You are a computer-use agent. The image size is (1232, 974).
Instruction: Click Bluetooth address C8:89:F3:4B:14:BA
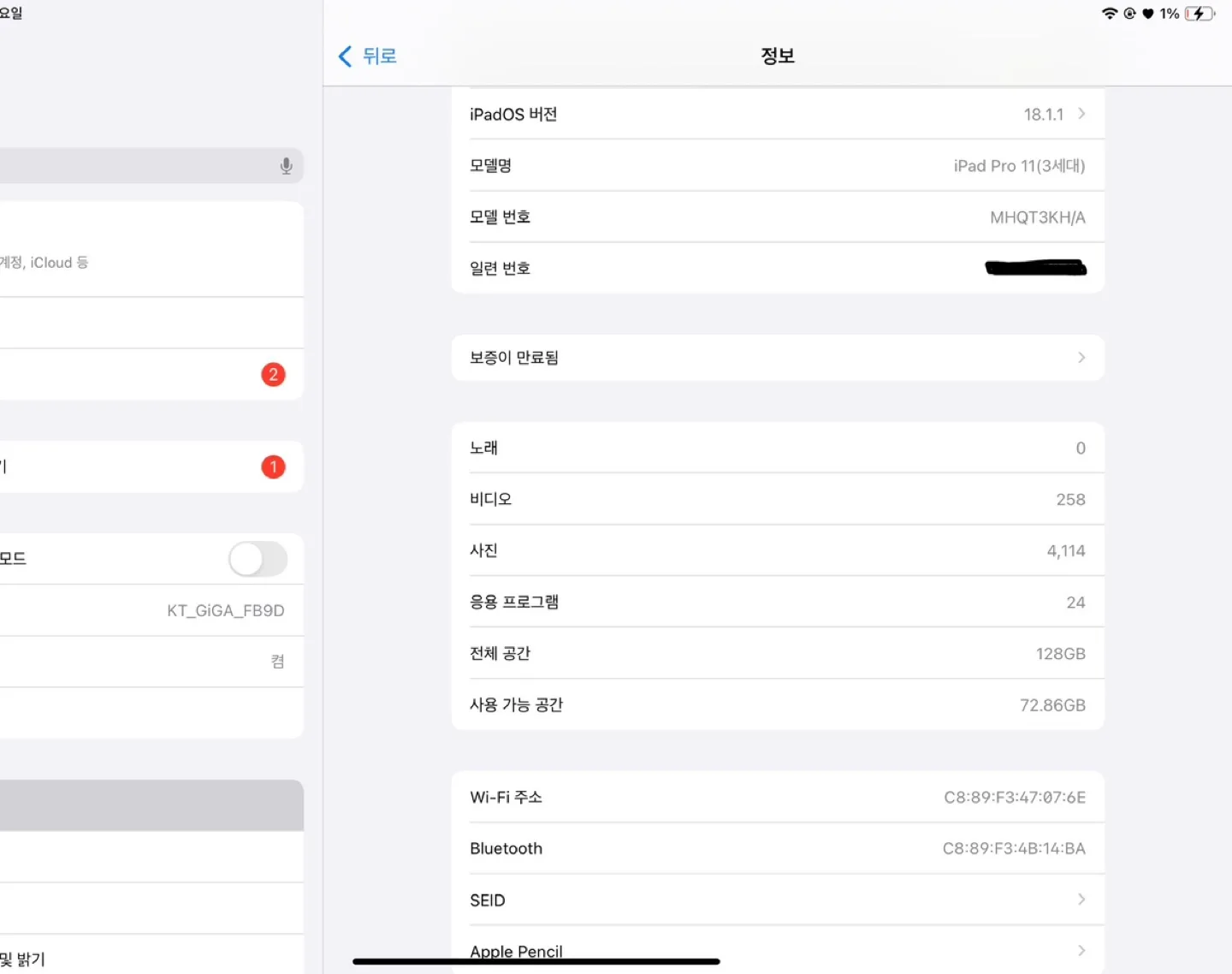pos(1014,849)
